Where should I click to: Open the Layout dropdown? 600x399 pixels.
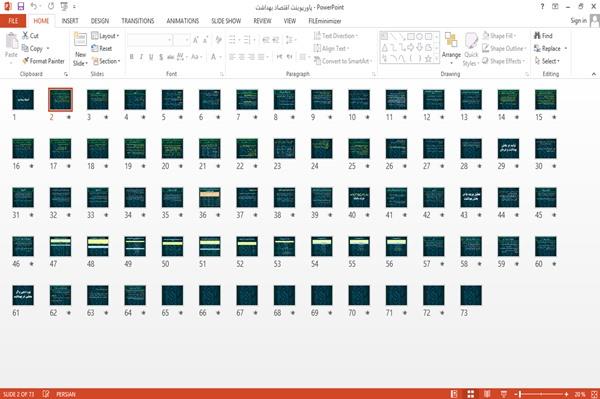(x=105, y=36)
